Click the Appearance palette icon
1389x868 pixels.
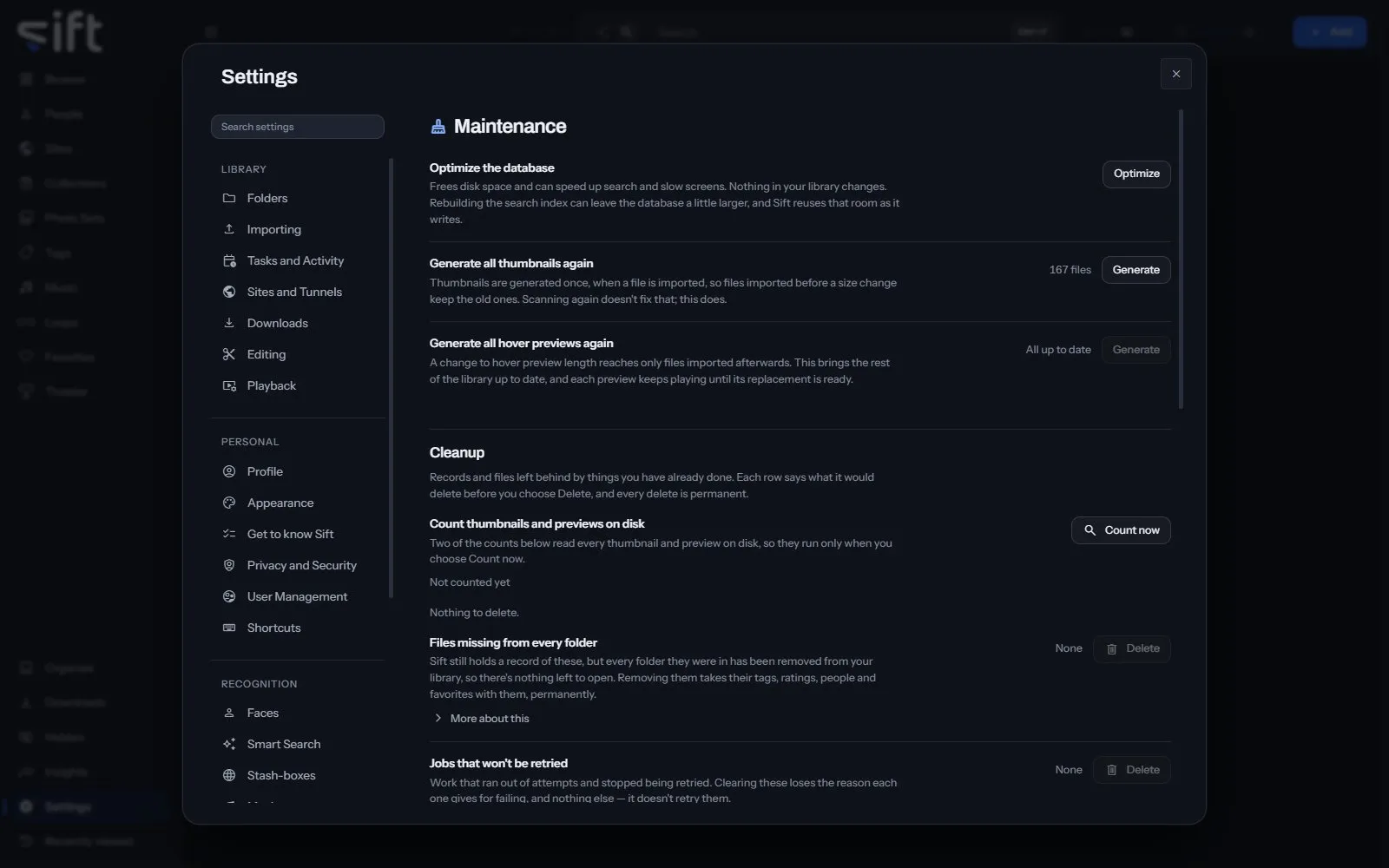[x=229, y=503]
